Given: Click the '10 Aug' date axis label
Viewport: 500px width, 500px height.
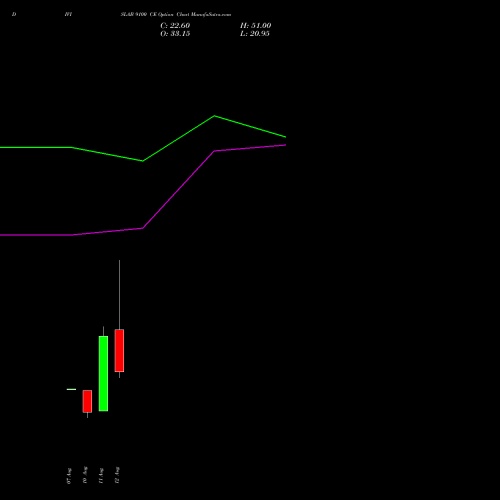Looking at the screenshot, I should pyautogui.click(x=85, y=475).
